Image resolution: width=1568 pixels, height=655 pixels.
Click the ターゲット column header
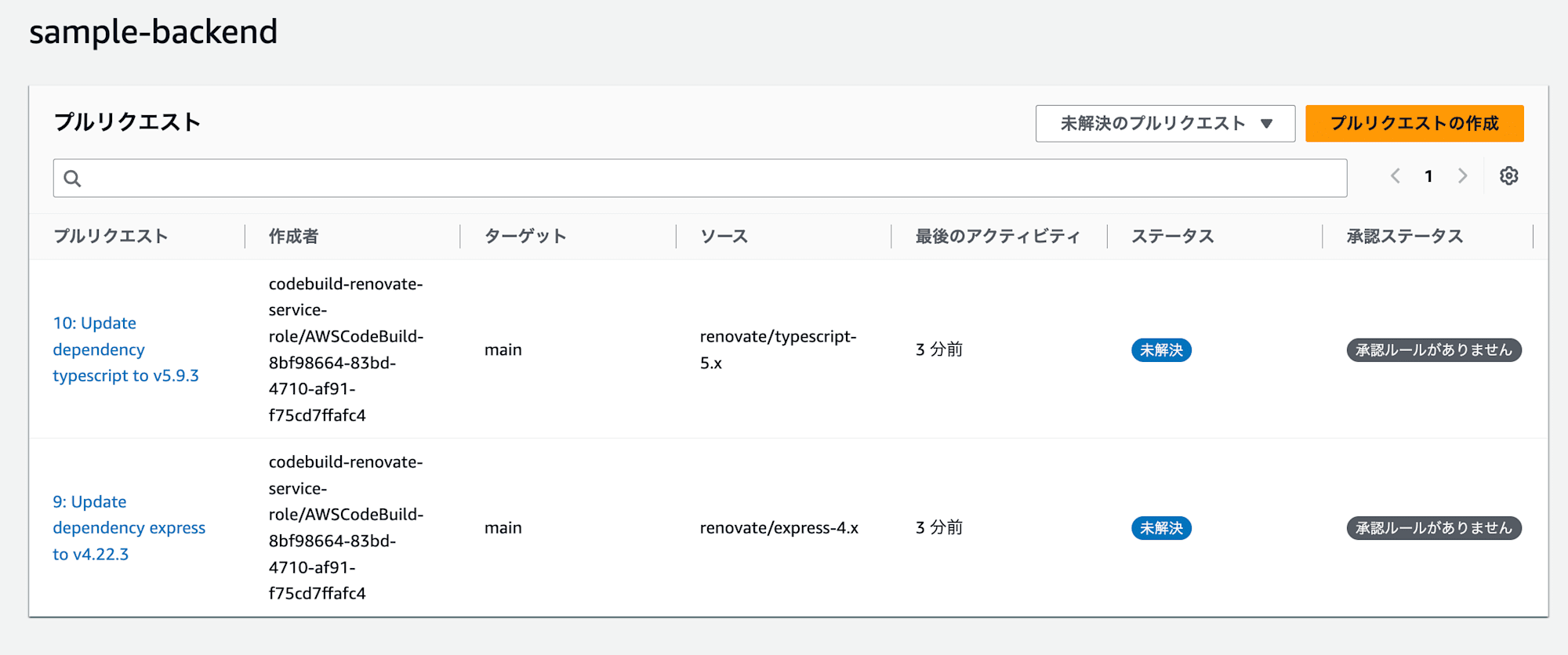[x=525, y=237]
